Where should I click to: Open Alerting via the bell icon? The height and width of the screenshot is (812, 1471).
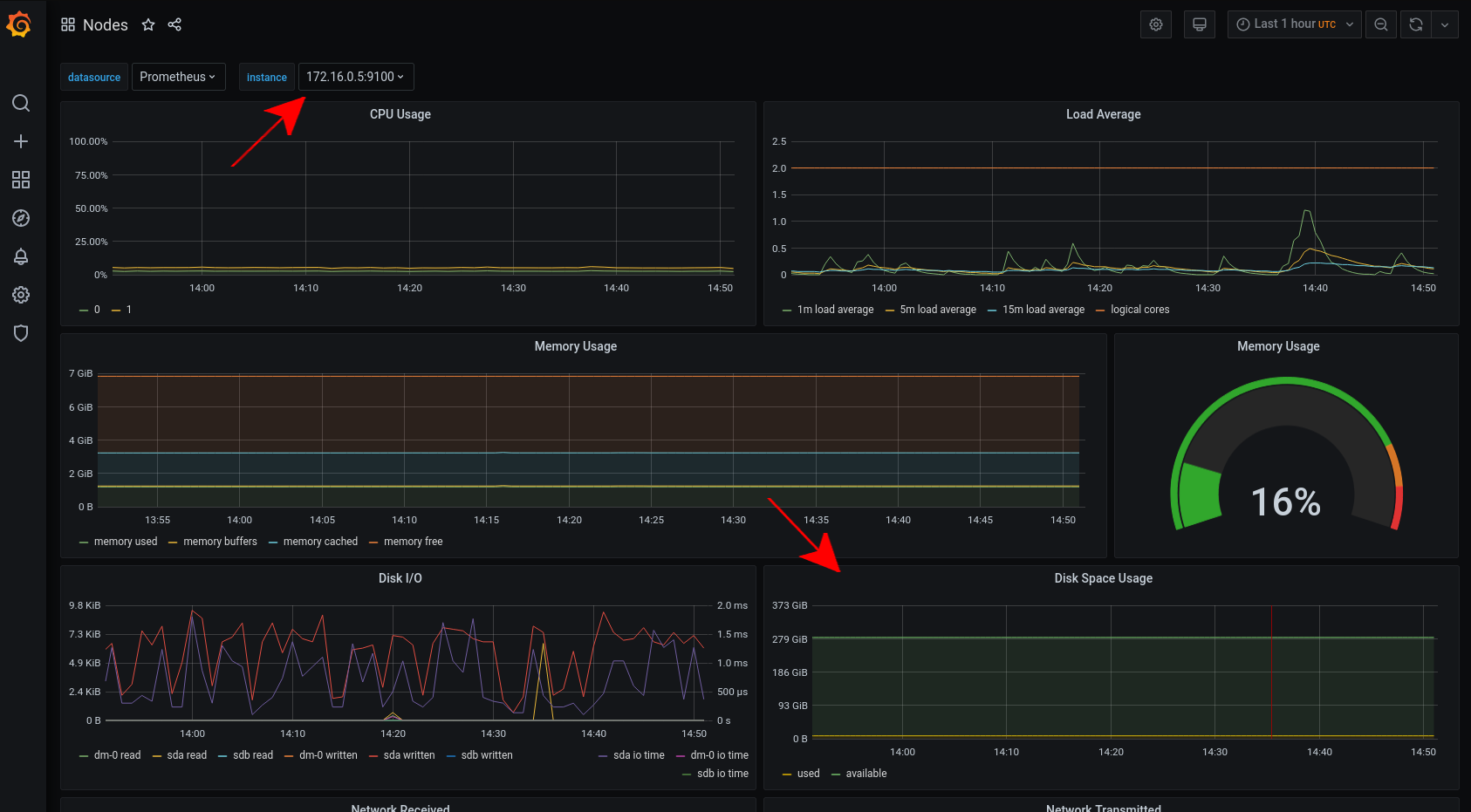point(21,256)
